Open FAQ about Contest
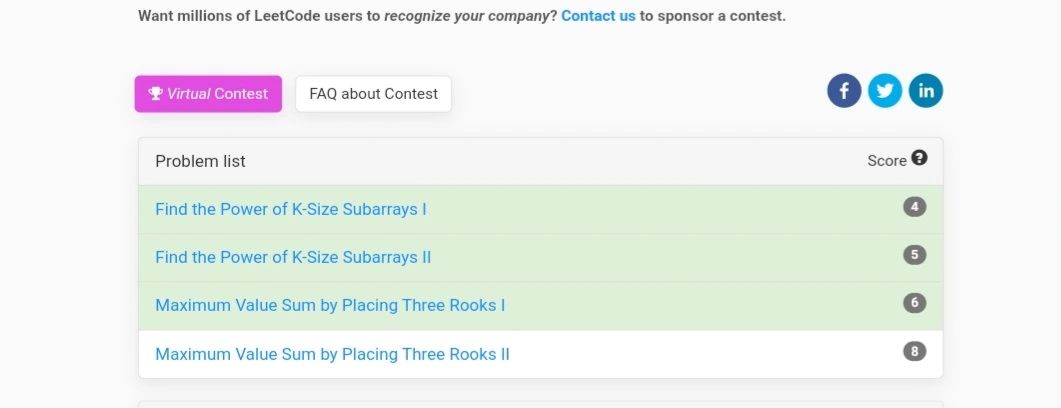Viewport: 1061px width, 408px height. [374, 94]
